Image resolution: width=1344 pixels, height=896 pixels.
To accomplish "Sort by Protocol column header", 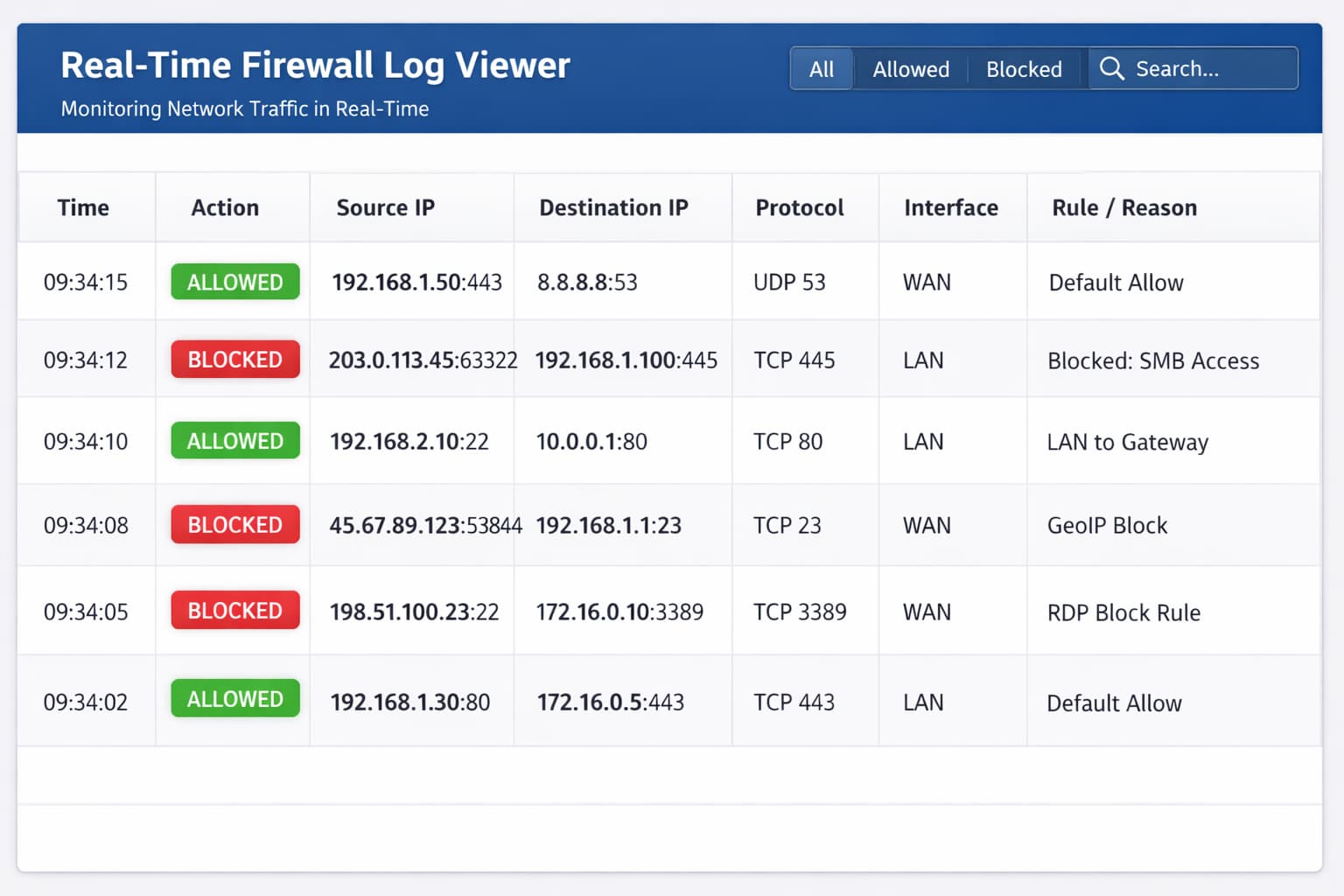I will pos(799,208).
